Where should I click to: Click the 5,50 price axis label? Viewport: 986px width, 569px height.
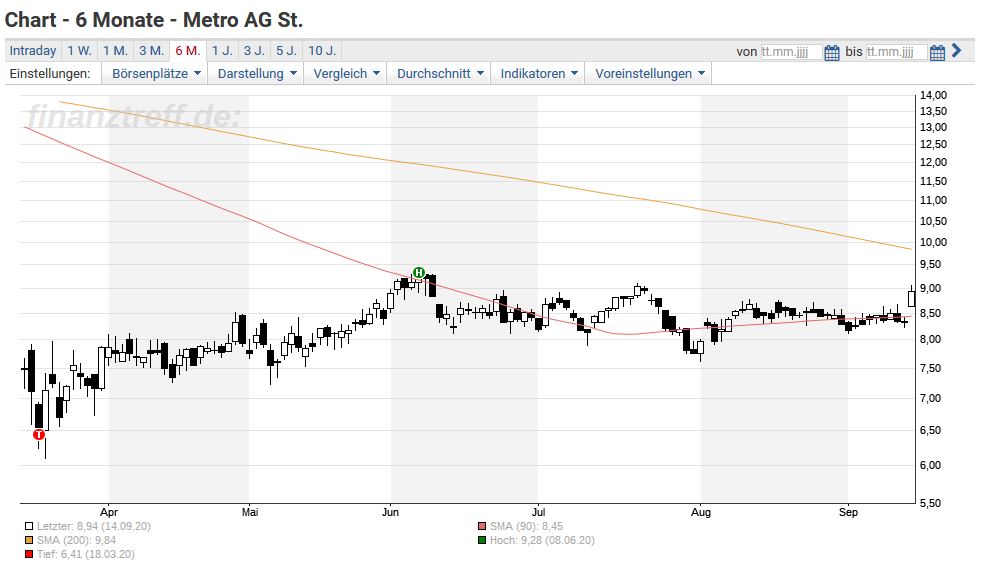pos(933,503)
